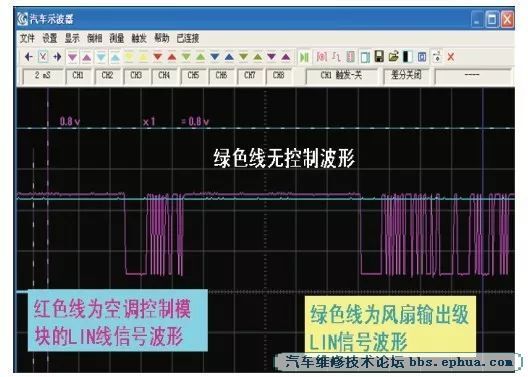Click the red down triangle icon
The image size is (528, 377).
click(x=158, y=57)
